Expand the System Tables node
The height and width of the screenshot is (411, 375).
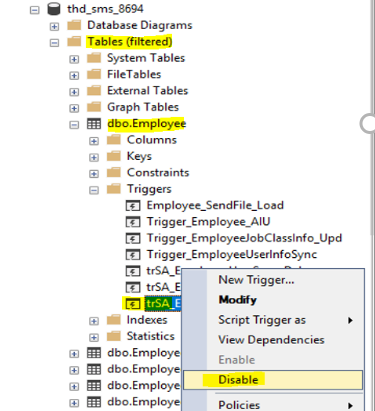74,59
